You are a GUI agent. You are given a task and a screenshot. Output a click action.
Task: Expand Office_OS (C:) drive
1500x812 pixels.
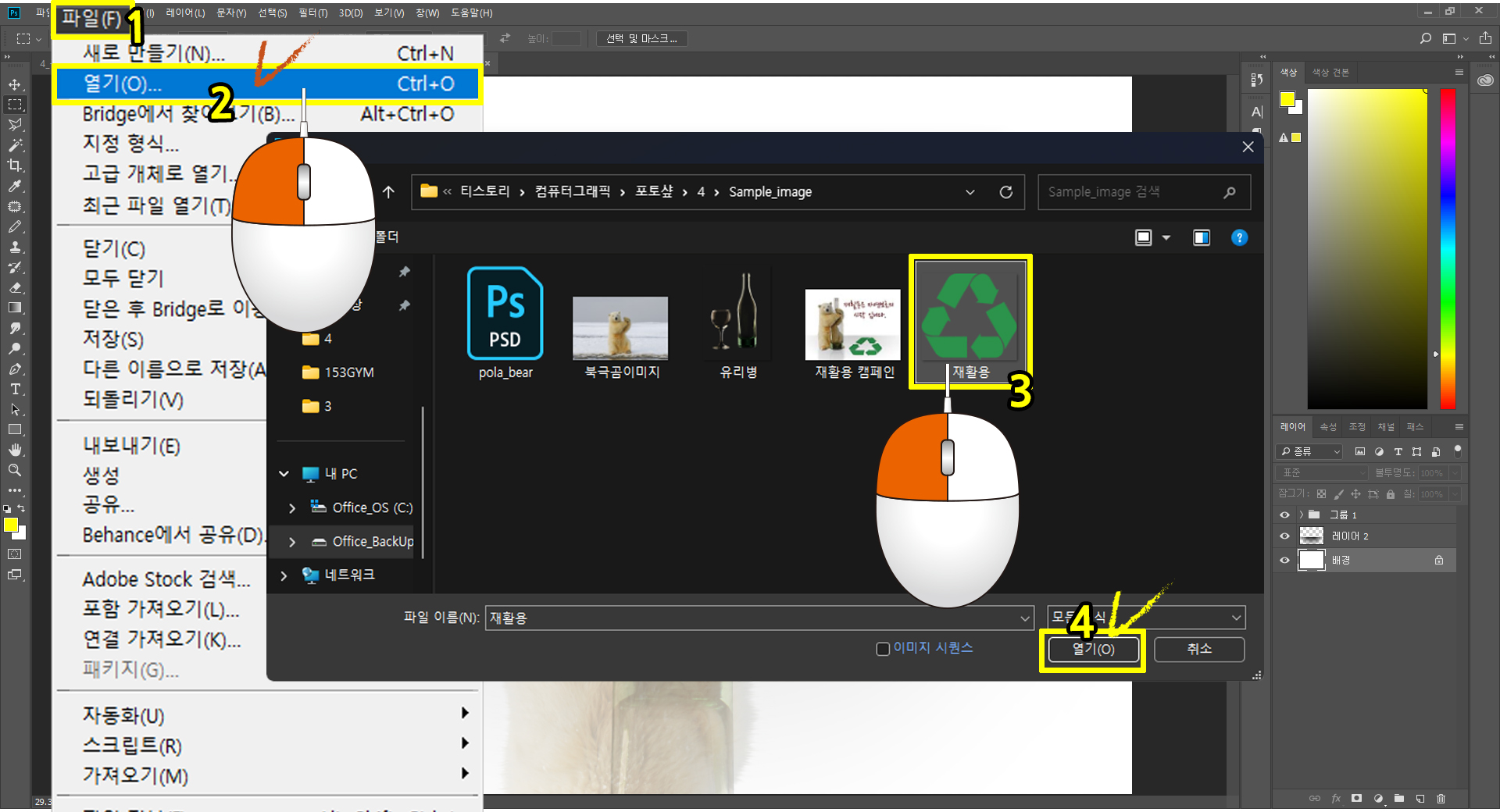point(292,508)
